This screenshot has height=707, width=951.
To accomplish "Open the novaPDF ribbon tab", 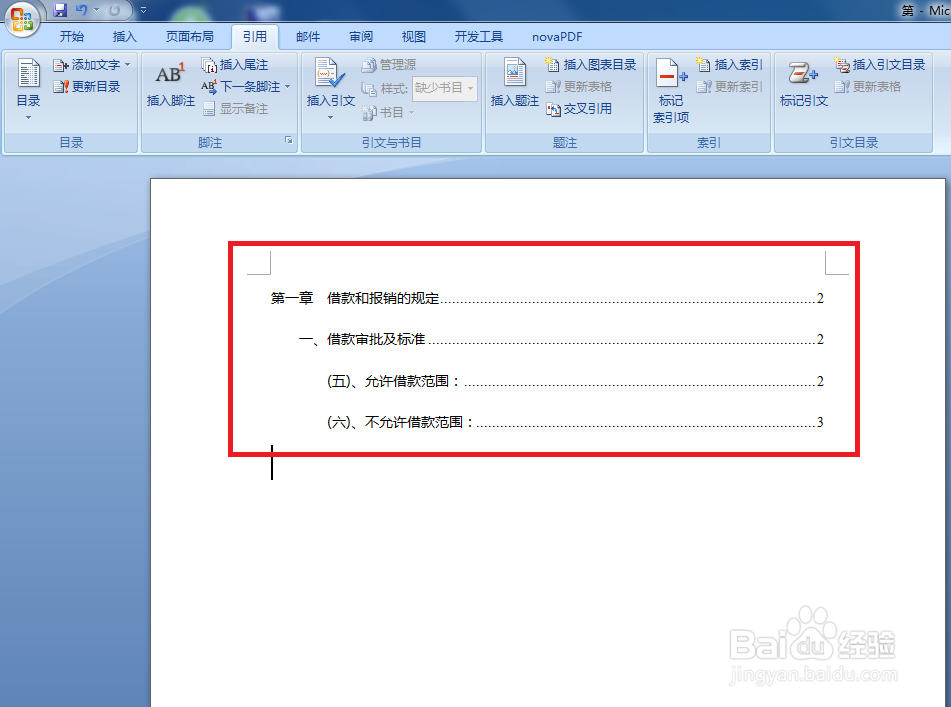I will 558,36.
